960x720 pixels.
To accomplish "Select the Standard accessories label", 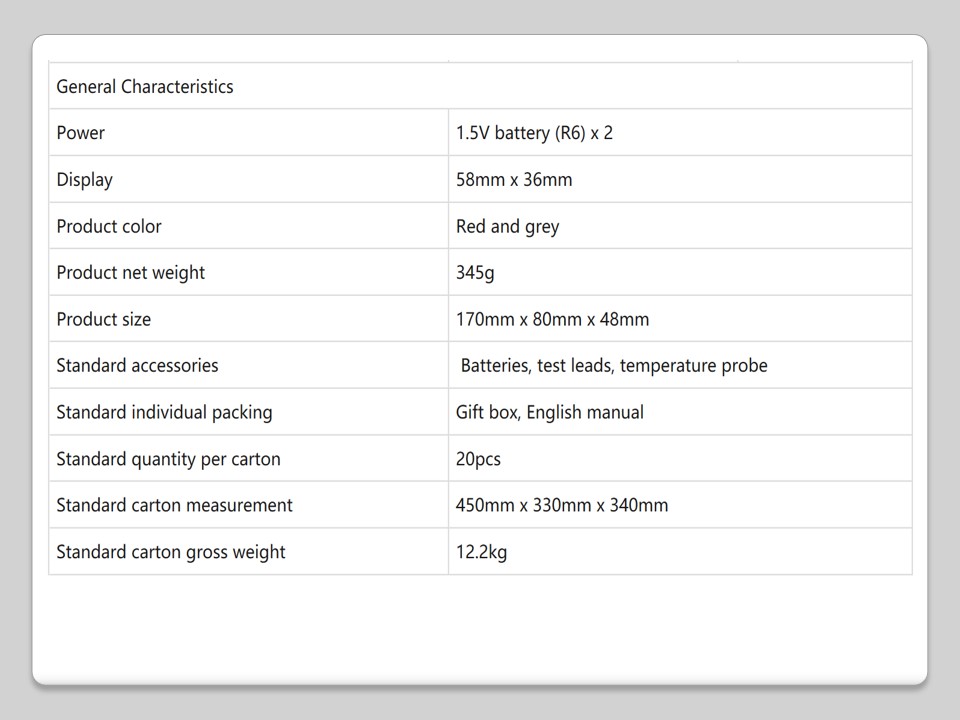I will pyautogui.click(x=137, y=366).
